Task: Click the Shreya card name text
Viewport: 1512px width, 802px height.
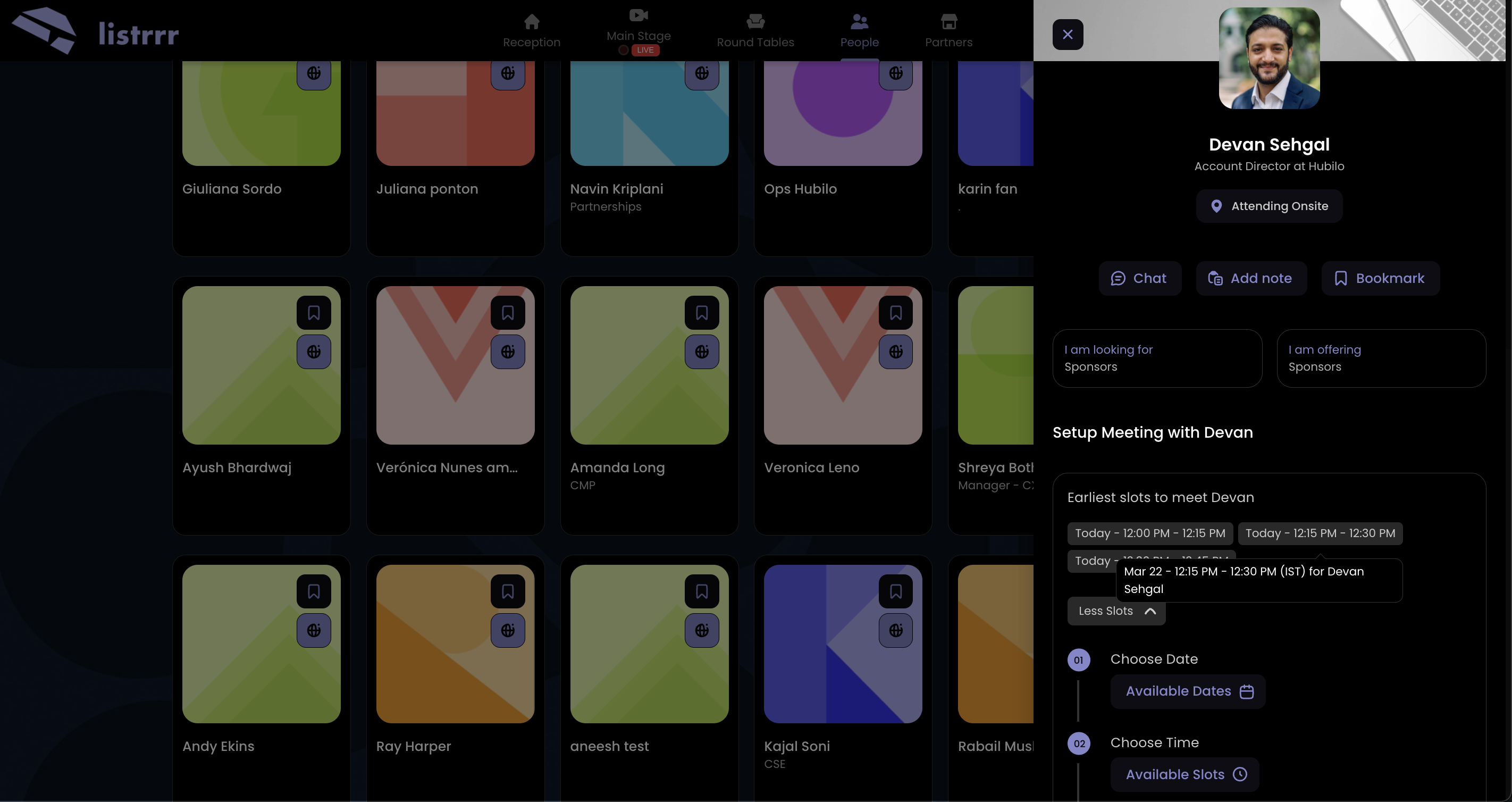Action: coord(995,468)
